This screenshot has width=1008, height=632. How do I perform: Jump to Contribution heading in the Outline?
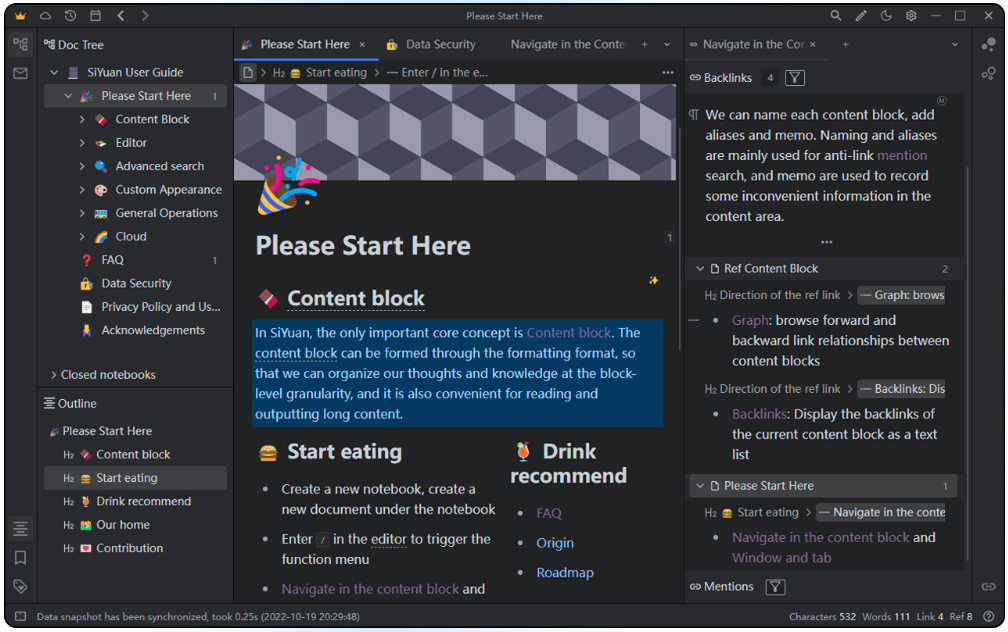tap(129, 548)
